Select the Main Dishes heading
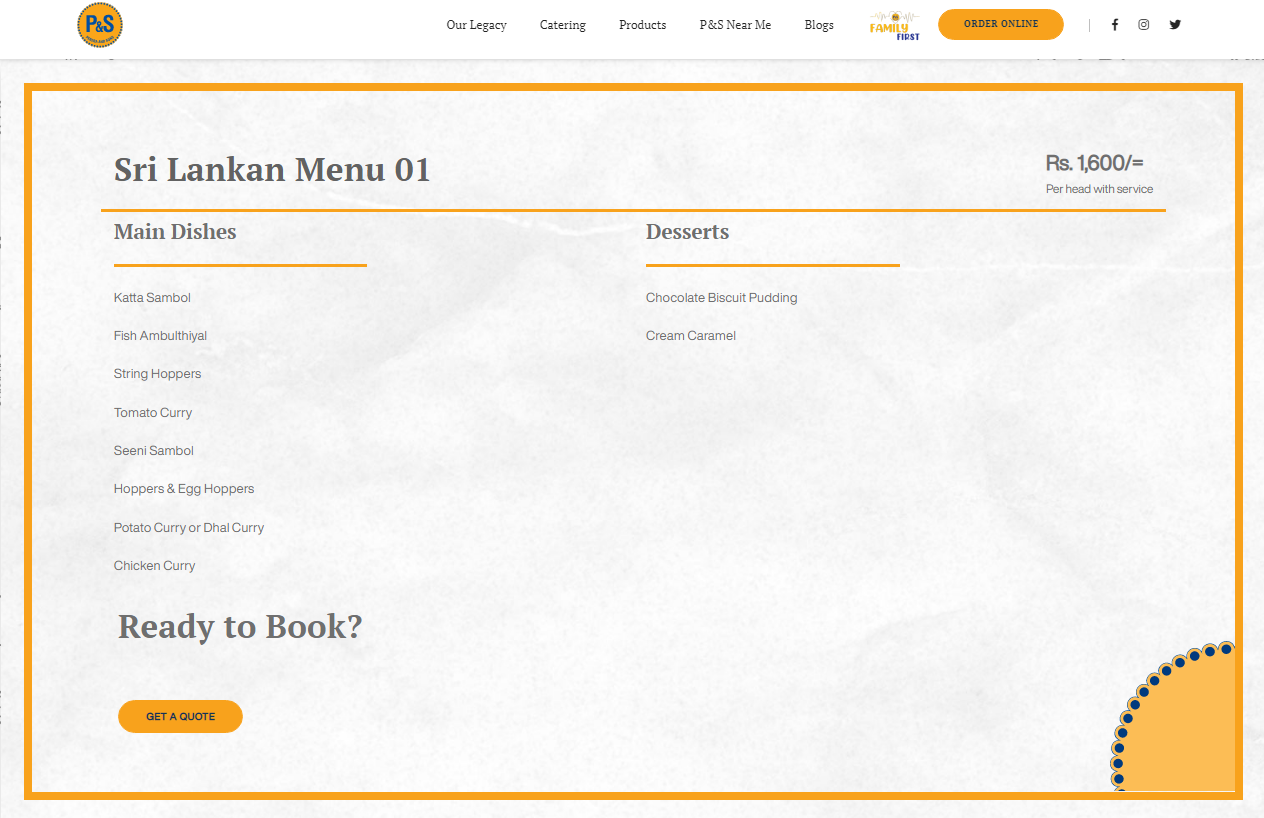The height and width of the screenshot is (818, 1264). (x=175, y=232)
